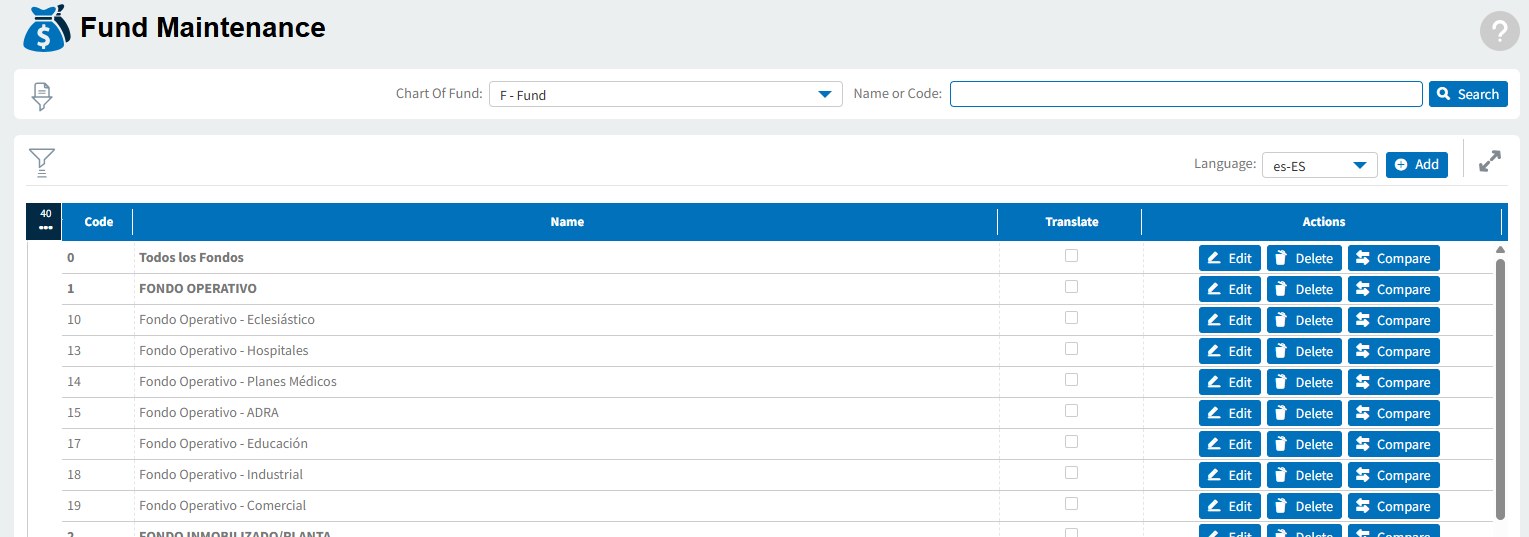
Task: Tick Translate for Fondo Operativo - Planes Médicos
Action: pyautogui.click(x=1071, y=380)
